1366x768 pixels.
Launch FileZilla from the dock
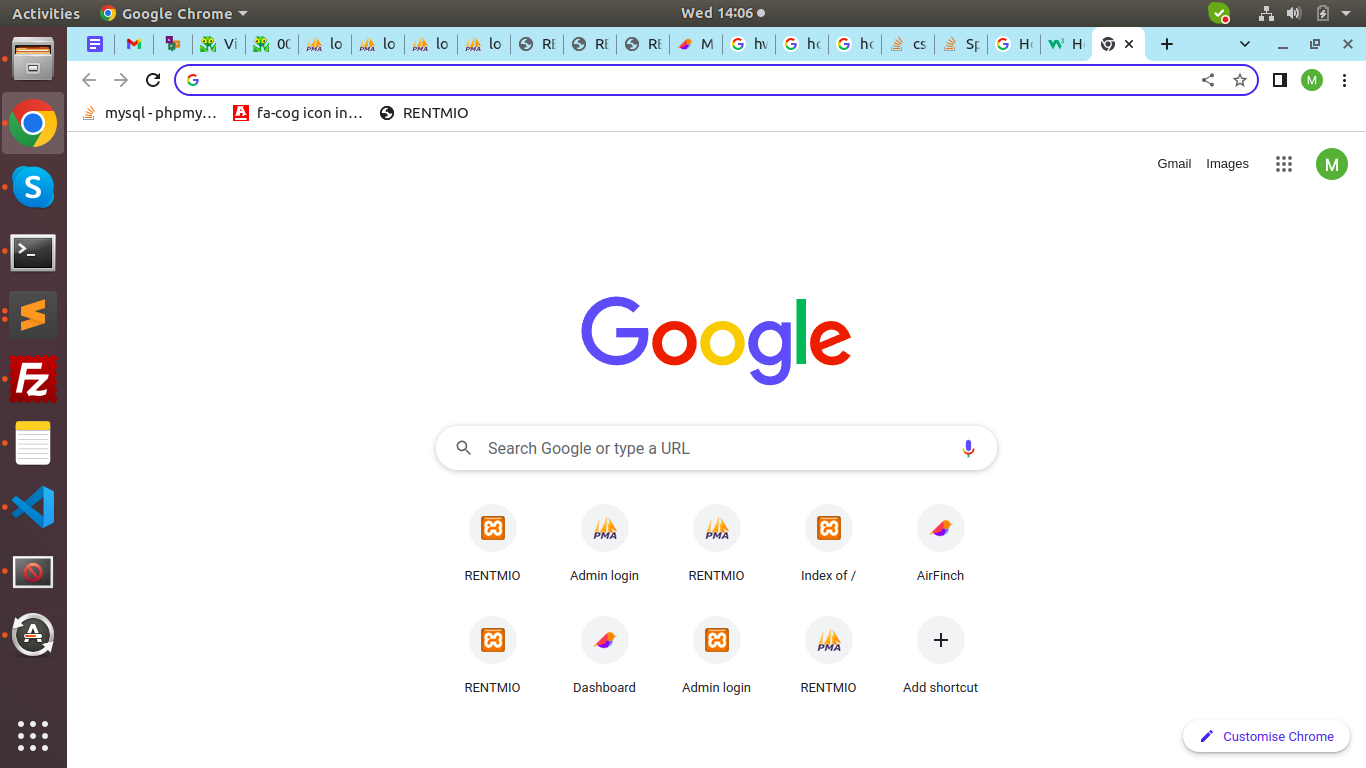tap(33, 380)
